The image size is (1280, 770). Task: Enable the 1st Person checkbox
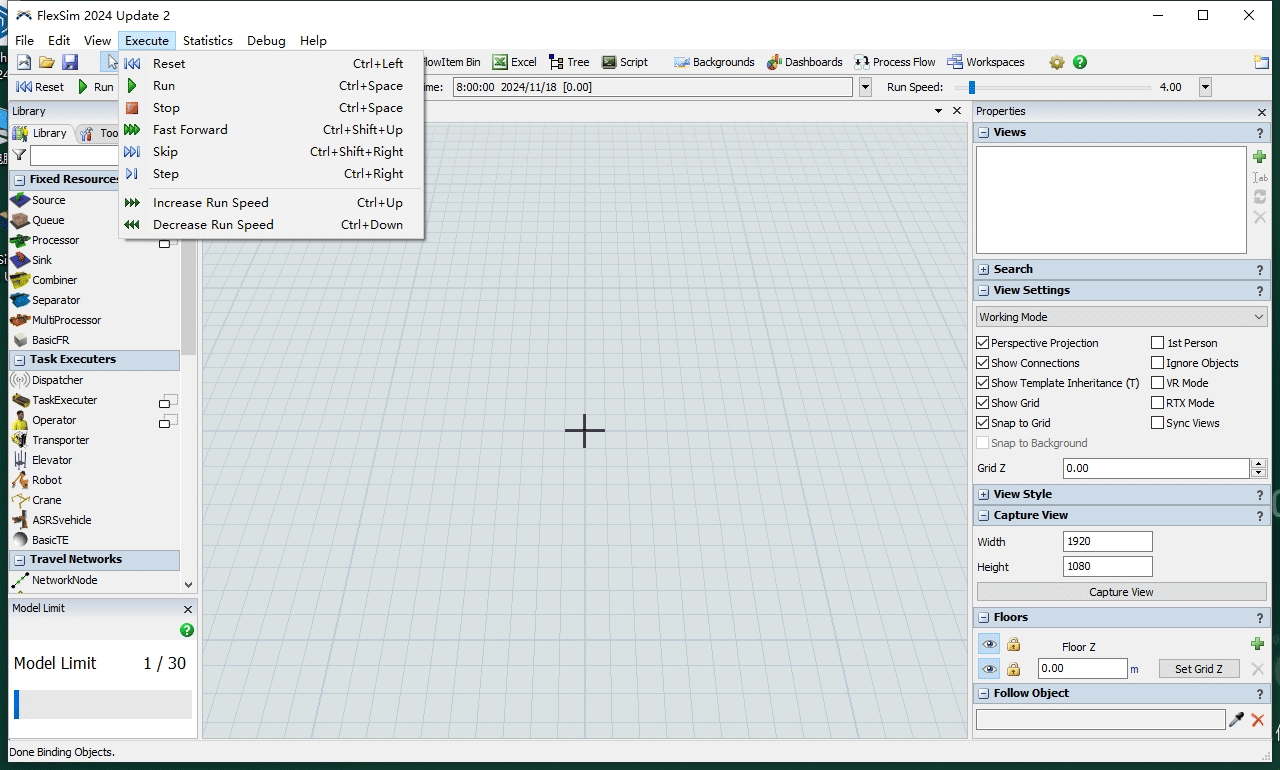point(1158,343)
